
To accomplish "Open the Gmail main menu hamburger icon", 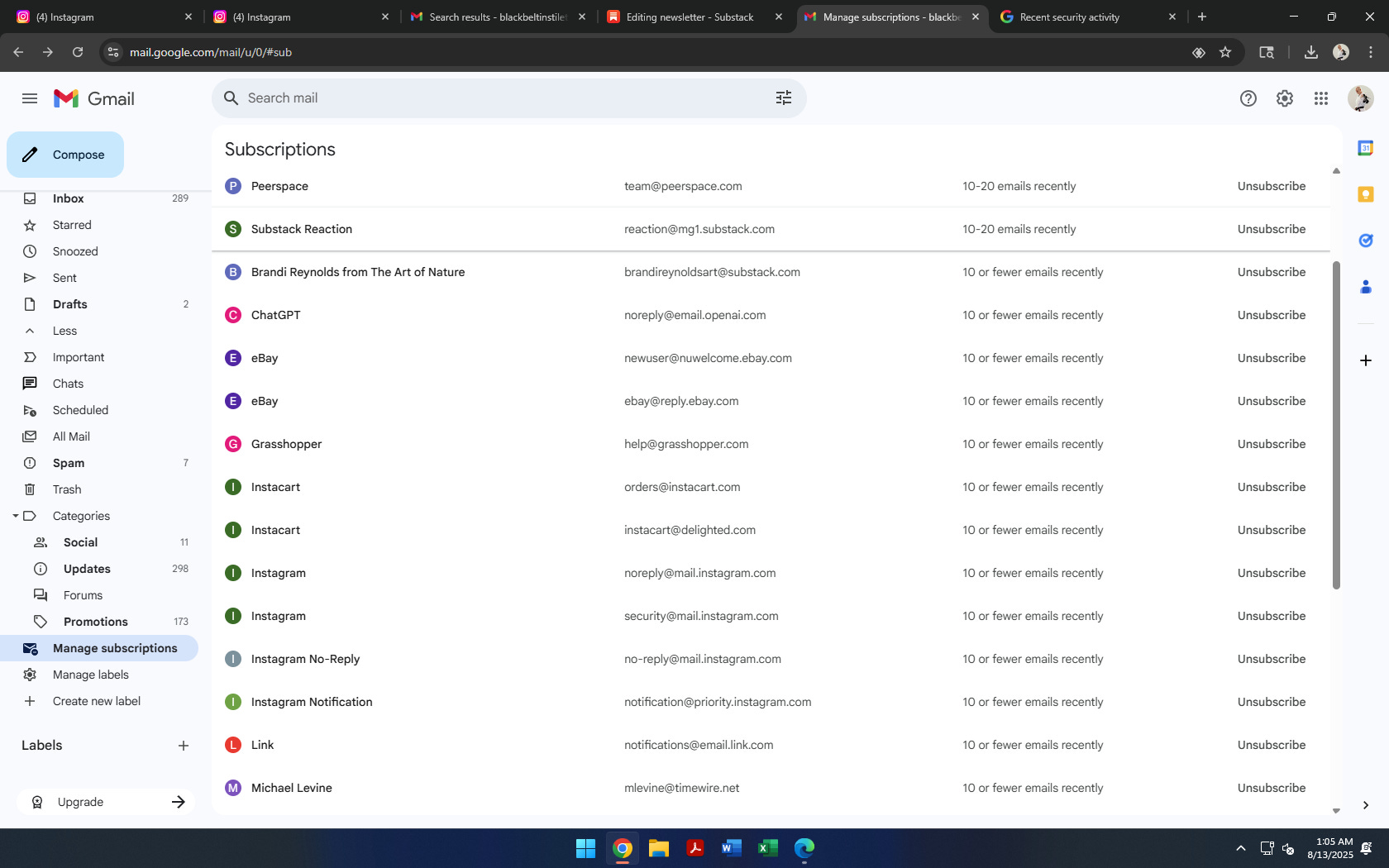I will point(30,98).
